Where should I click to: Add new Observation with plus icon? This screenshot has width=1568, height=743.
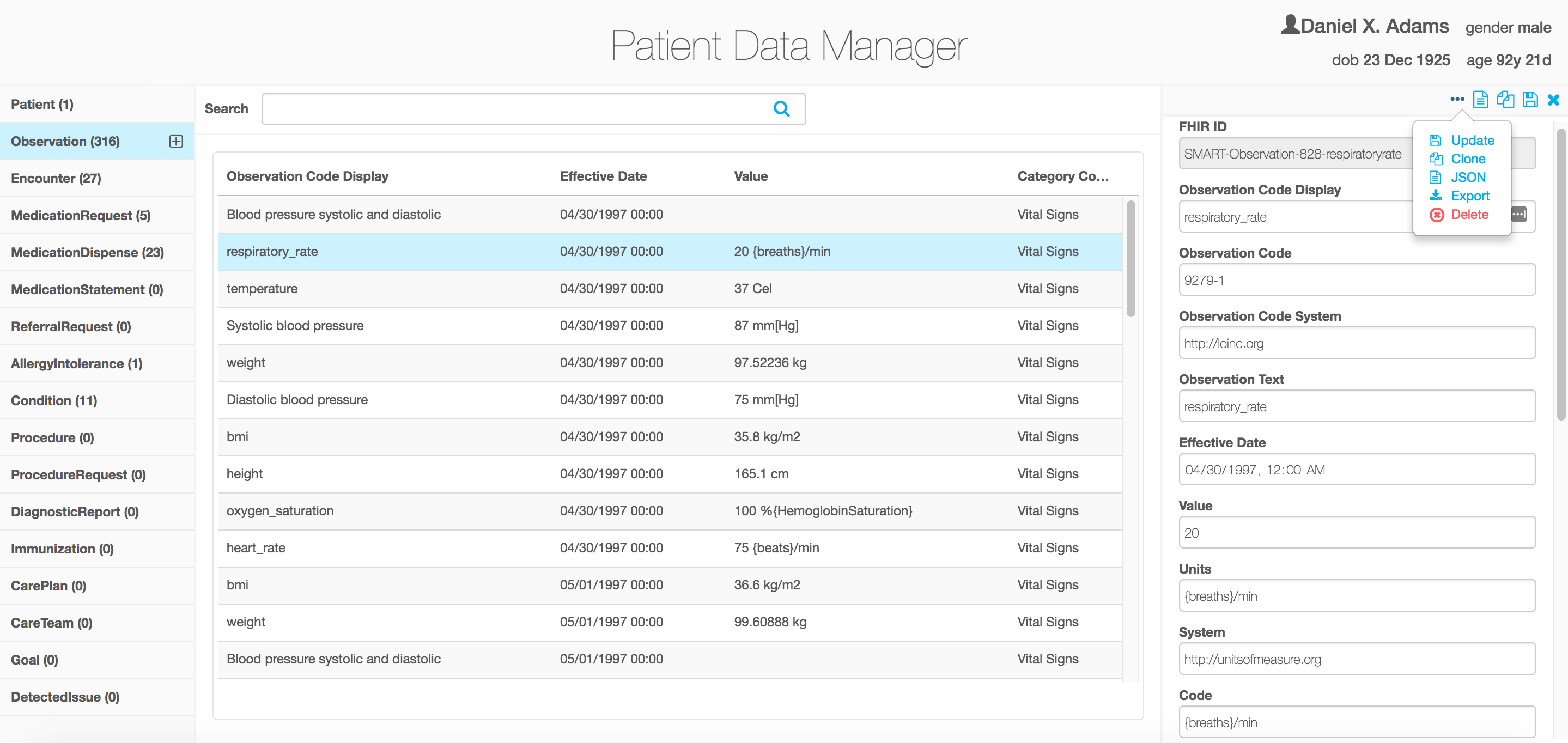[176, 141]
